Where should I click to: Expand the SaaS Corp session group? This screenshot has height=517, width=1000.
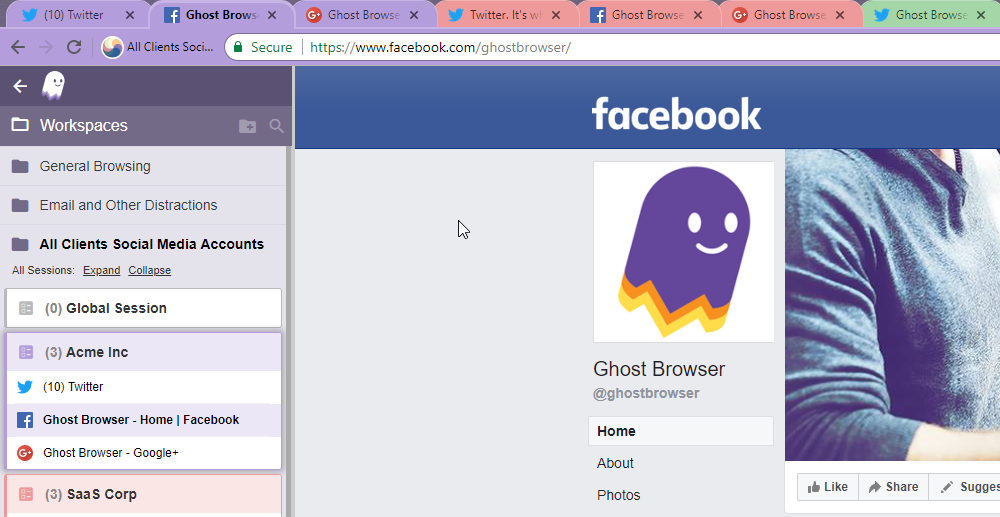pos(143,494)
